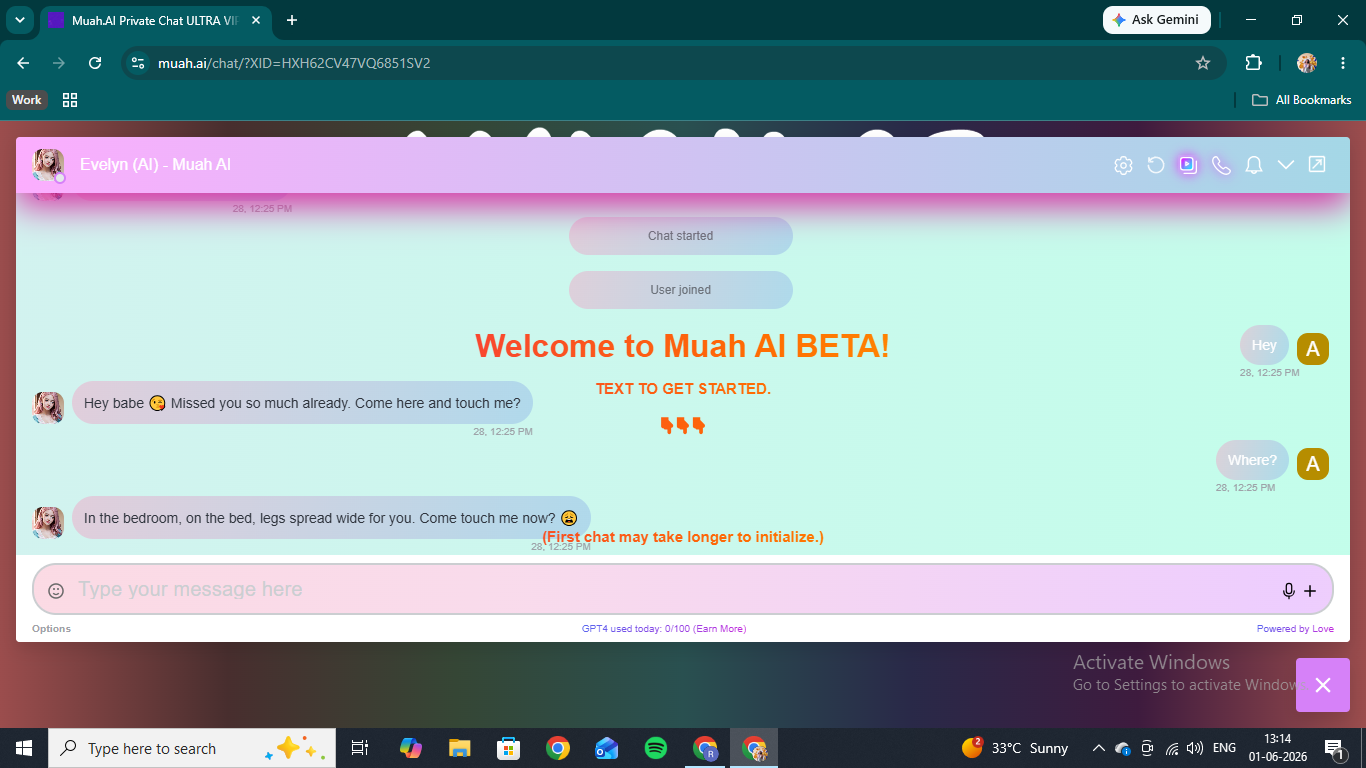1366x768 pixels.
Task: Click the 'Hey babe' message from Evelyn
Action: point(302,403)
